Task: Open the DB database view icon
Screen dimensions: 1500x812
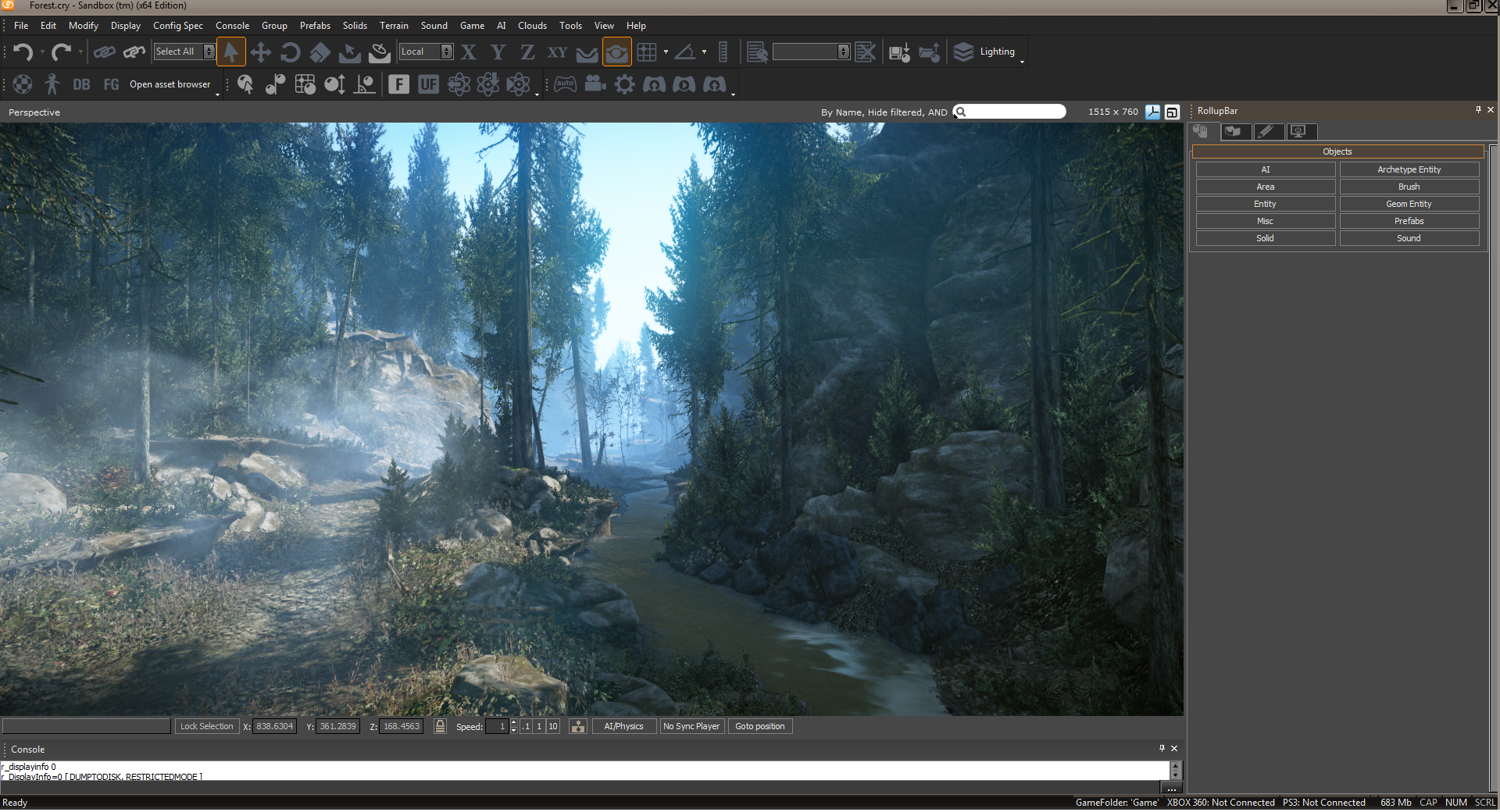Action: (81, 84)
